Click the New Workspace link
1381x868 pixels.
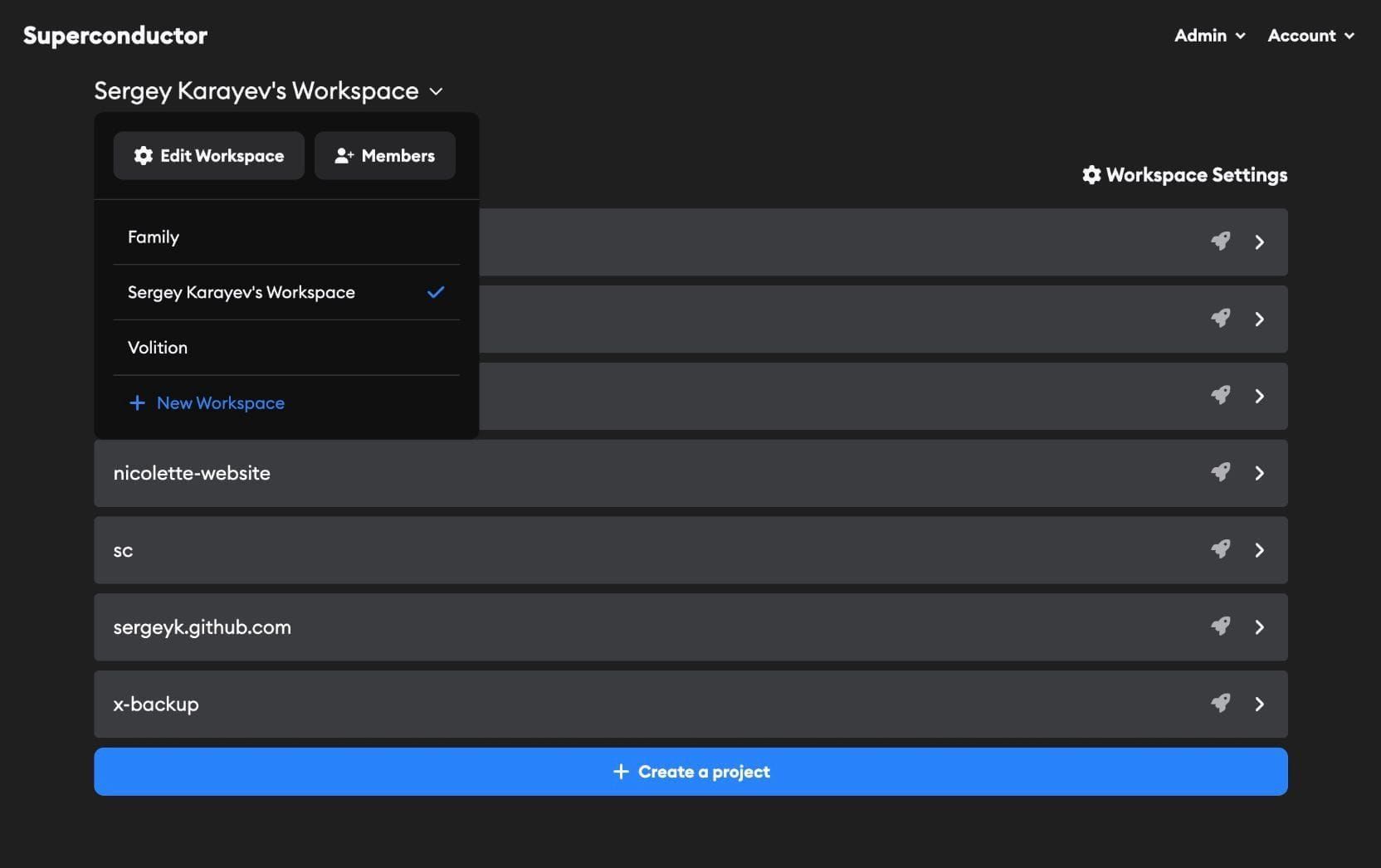pos(220,402)
